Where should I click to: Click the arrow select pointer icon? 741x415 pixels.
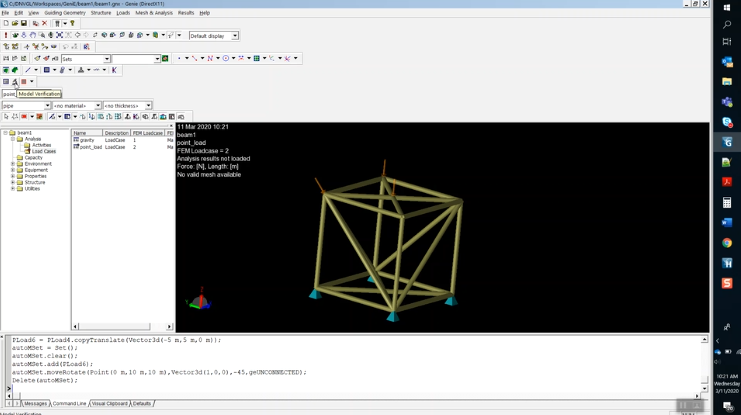point(6,116)
